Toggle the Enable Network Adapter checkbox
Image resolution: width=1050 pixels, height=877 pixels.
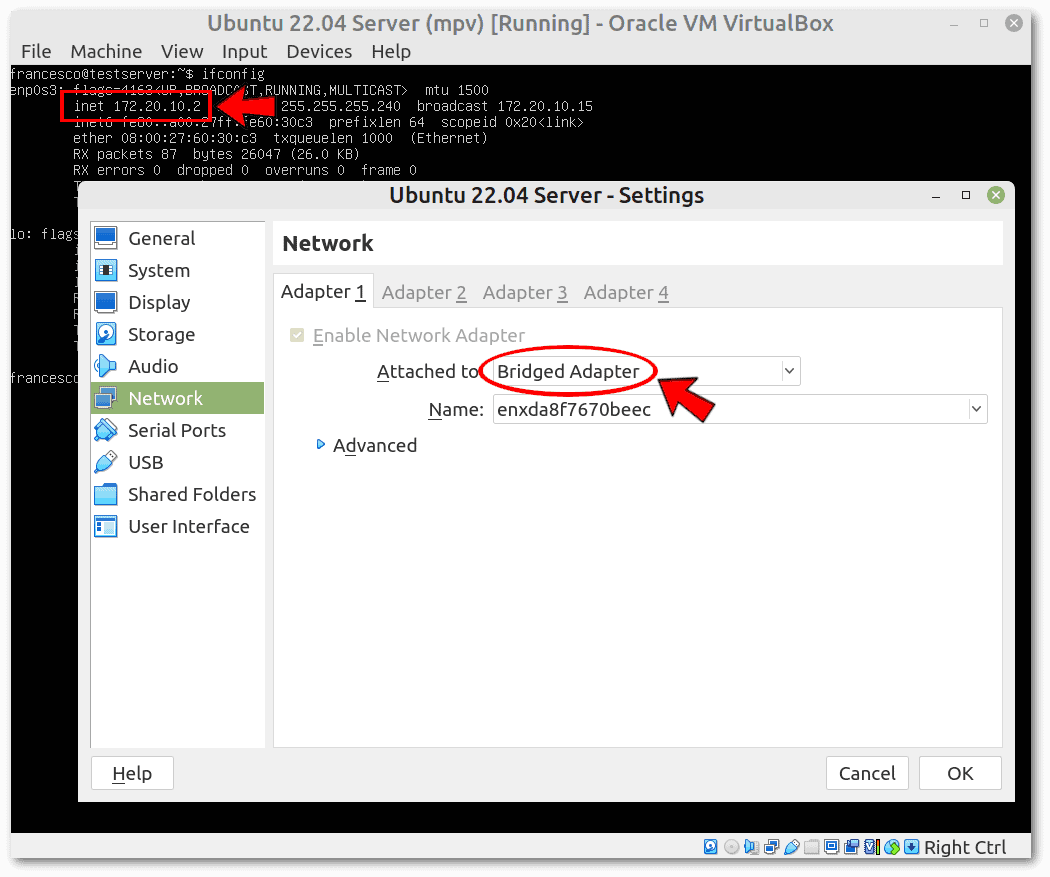(297, 335)
